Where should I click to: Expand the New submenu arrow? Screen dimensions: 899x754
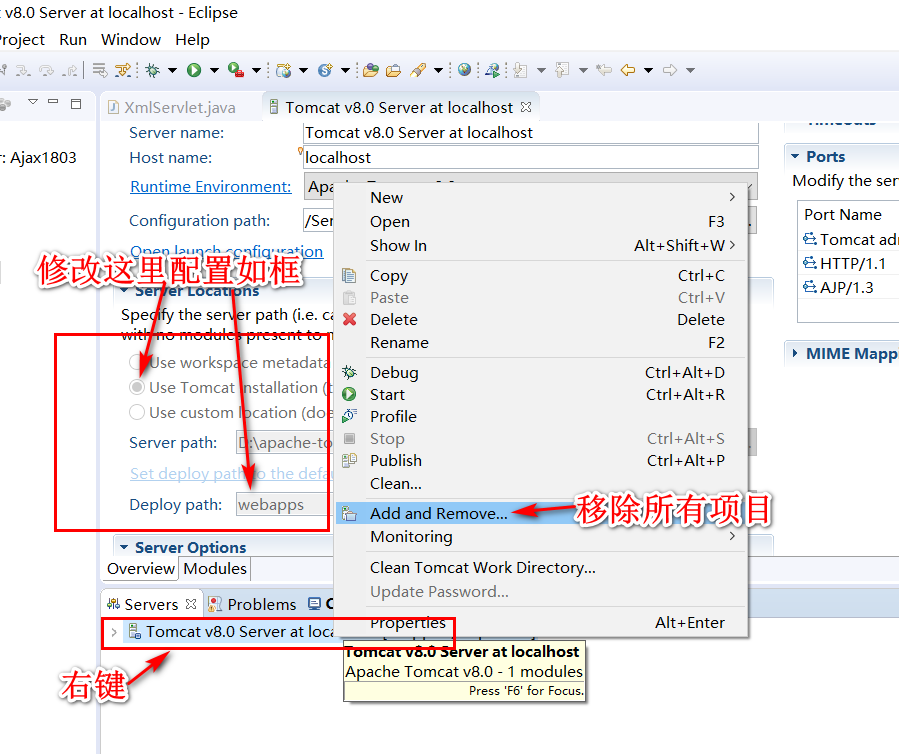pos(732,197)
